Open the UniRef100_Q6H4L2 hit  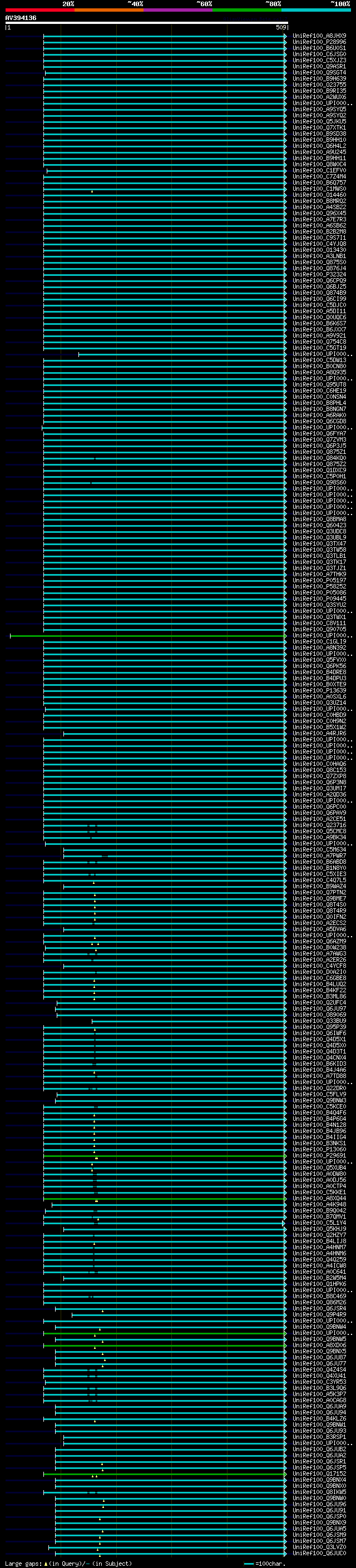(319, 146)
